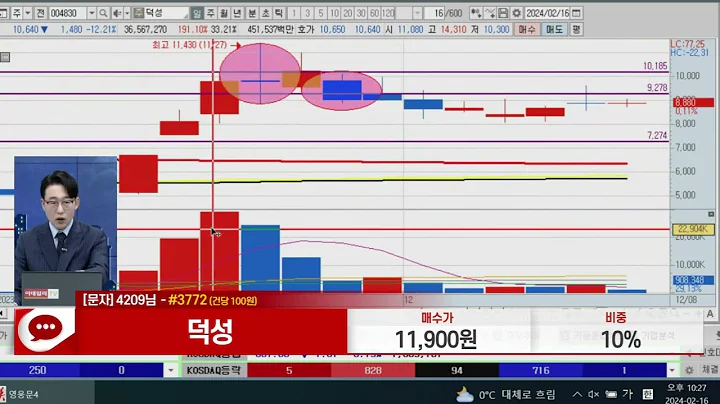The image size is (720, 404).
Task: Click the add trend line icon
Action: point(489,13)
